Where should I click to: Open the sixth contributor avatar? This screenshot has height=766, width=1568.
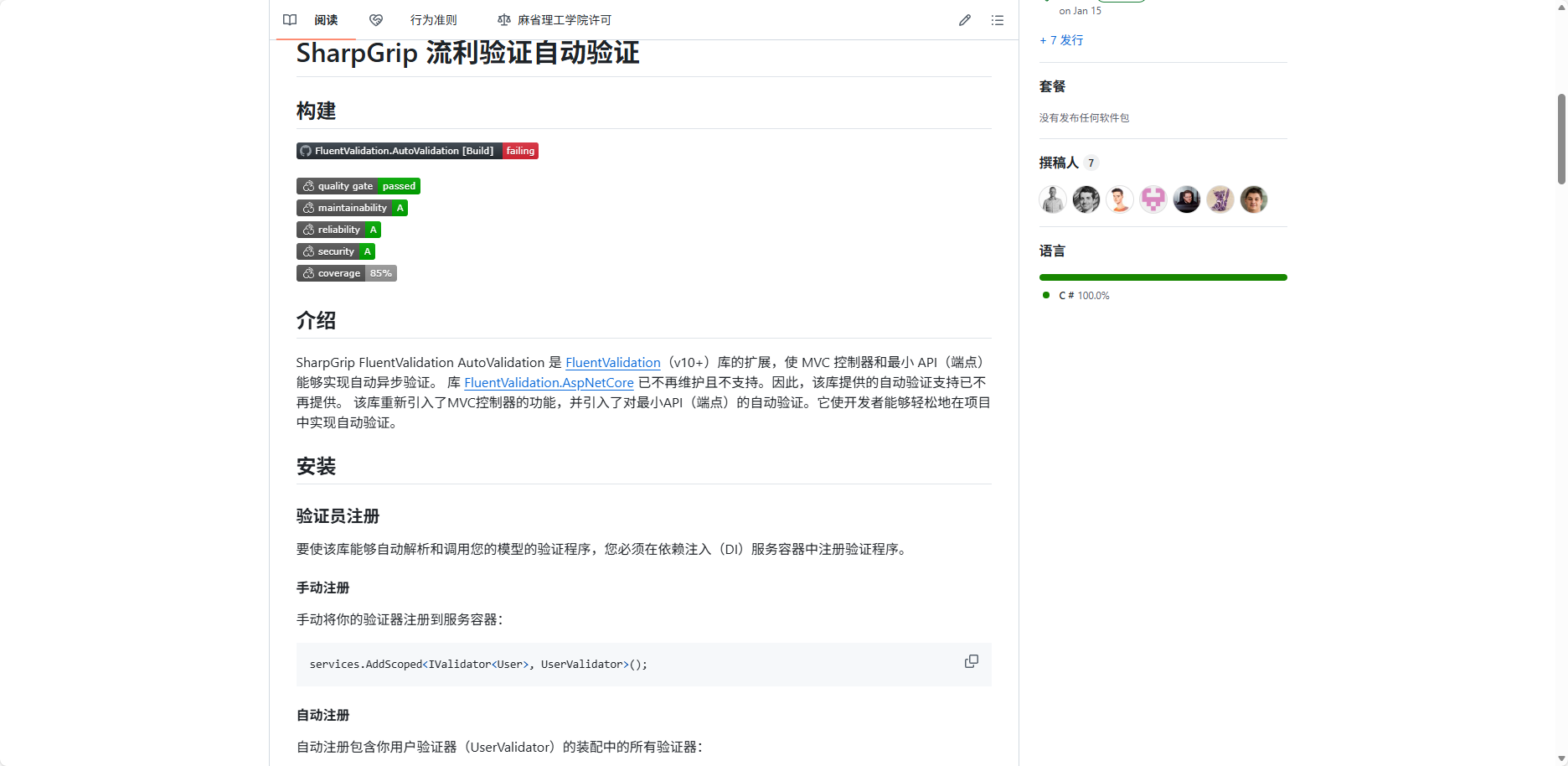1220,199
